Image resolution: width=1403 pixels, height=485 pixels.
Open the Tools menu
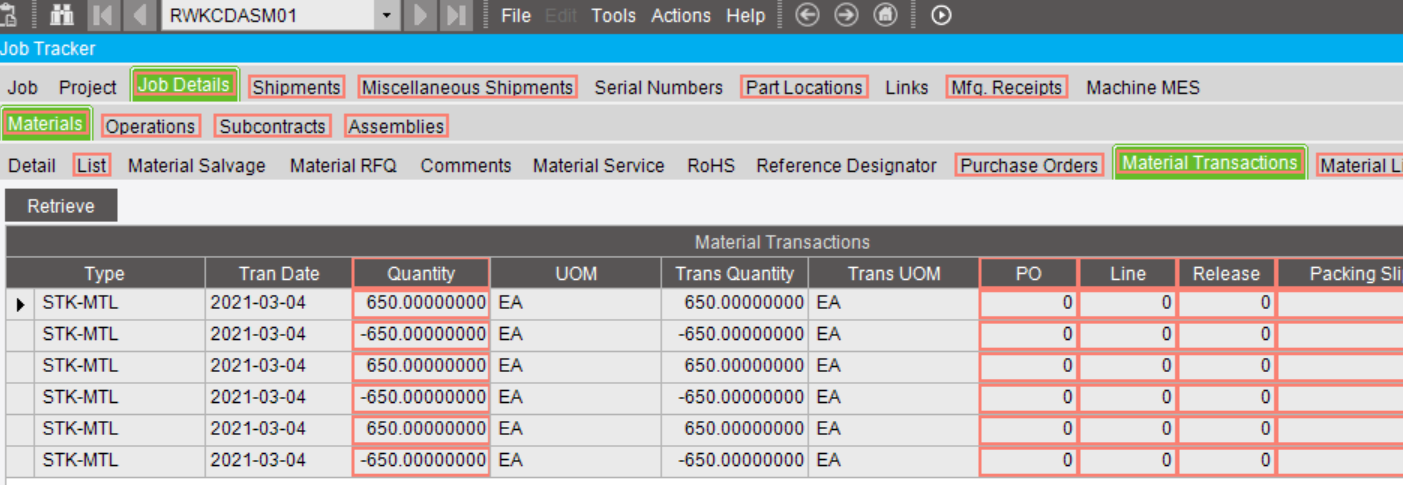613,15
